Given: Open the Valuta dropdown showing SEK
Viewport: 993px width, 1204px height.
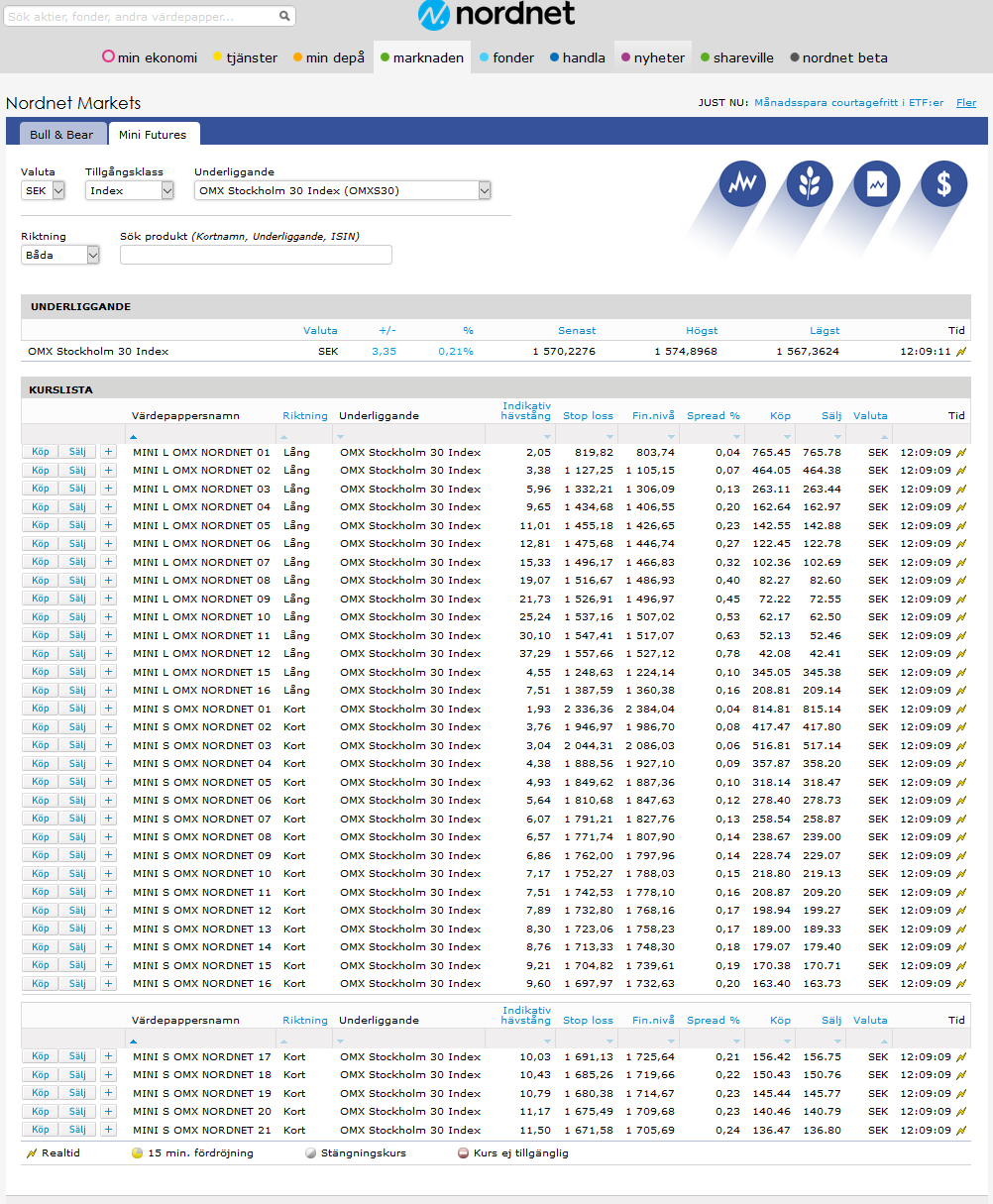Looking at the screenshot, I should click(43, 190).
